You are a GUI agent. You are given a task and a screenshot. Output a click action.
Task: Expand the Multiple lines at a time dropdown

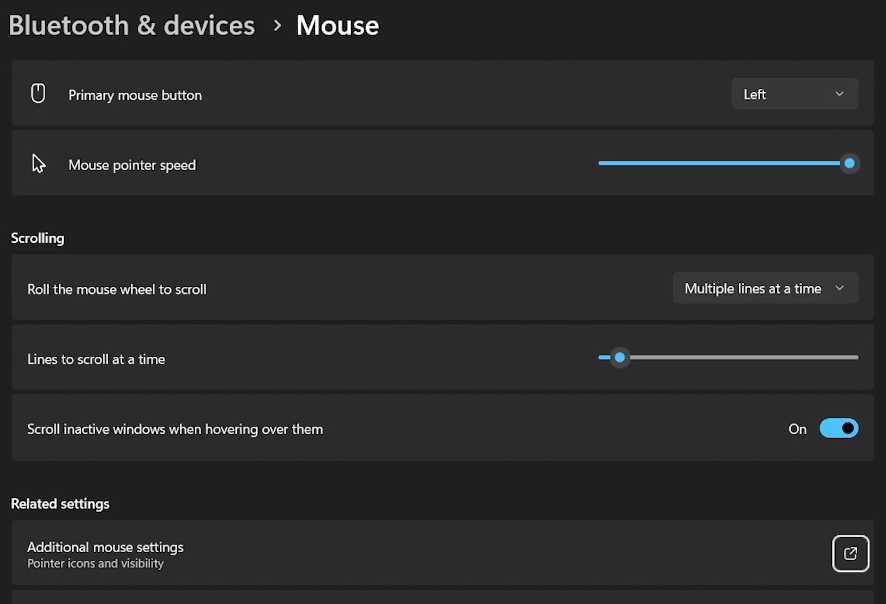765,288
